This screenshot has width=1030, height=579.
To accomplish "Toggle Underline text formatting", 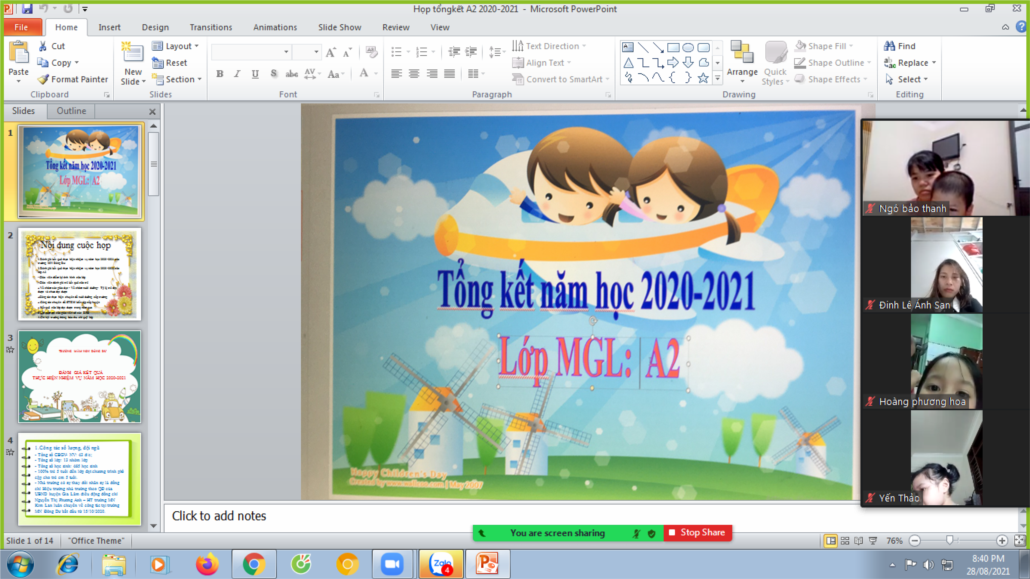I will pyautogui.click(x=255, y=74).
